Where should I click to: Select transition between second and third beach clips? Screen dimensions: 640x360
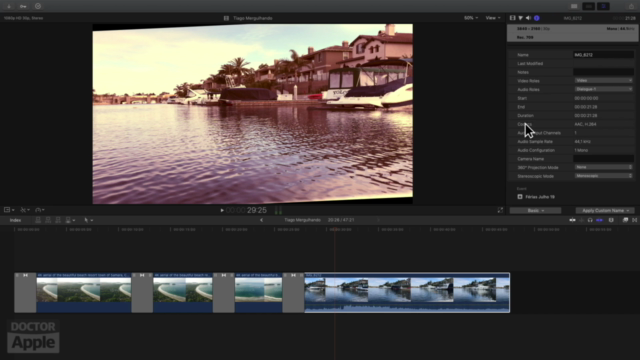coord(224,293)
